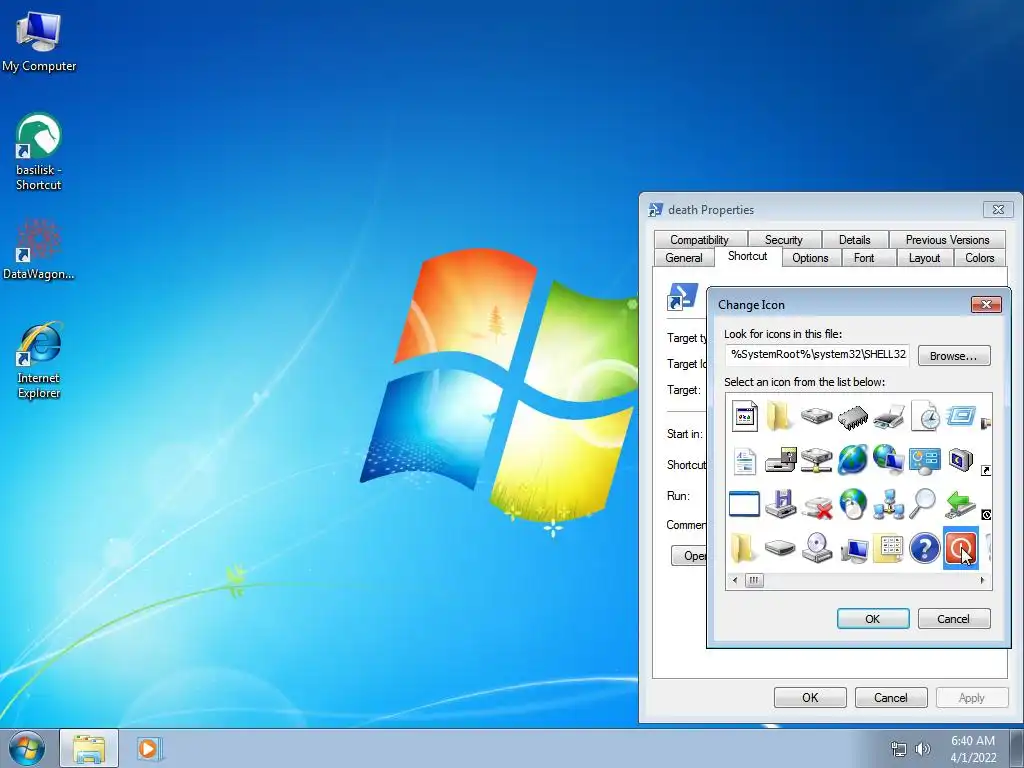Pick the globe with mouse icon
This screenshot has height=768, width=1024.
(852, 504)
